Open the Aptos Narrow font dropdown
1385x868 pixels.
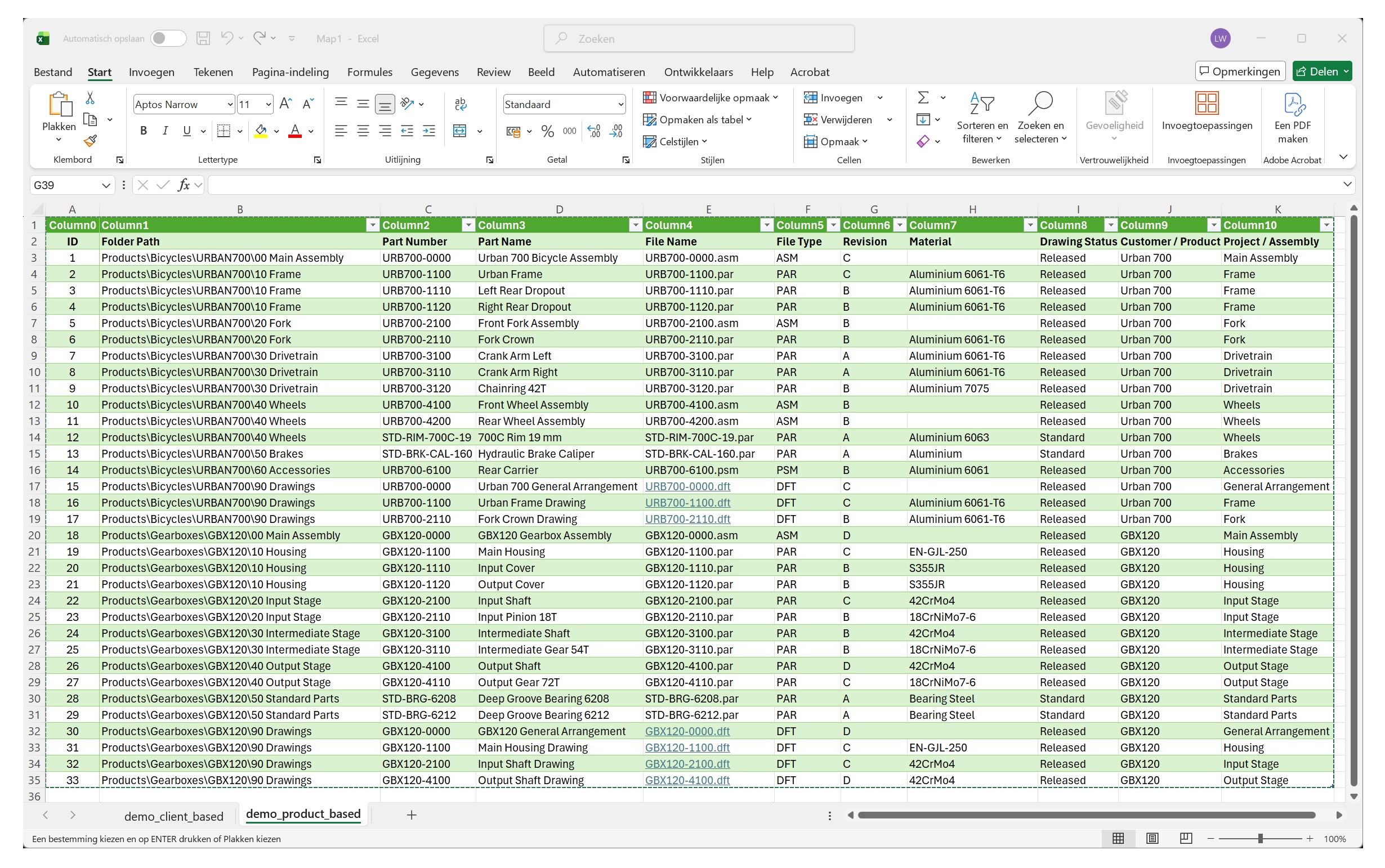230,105
